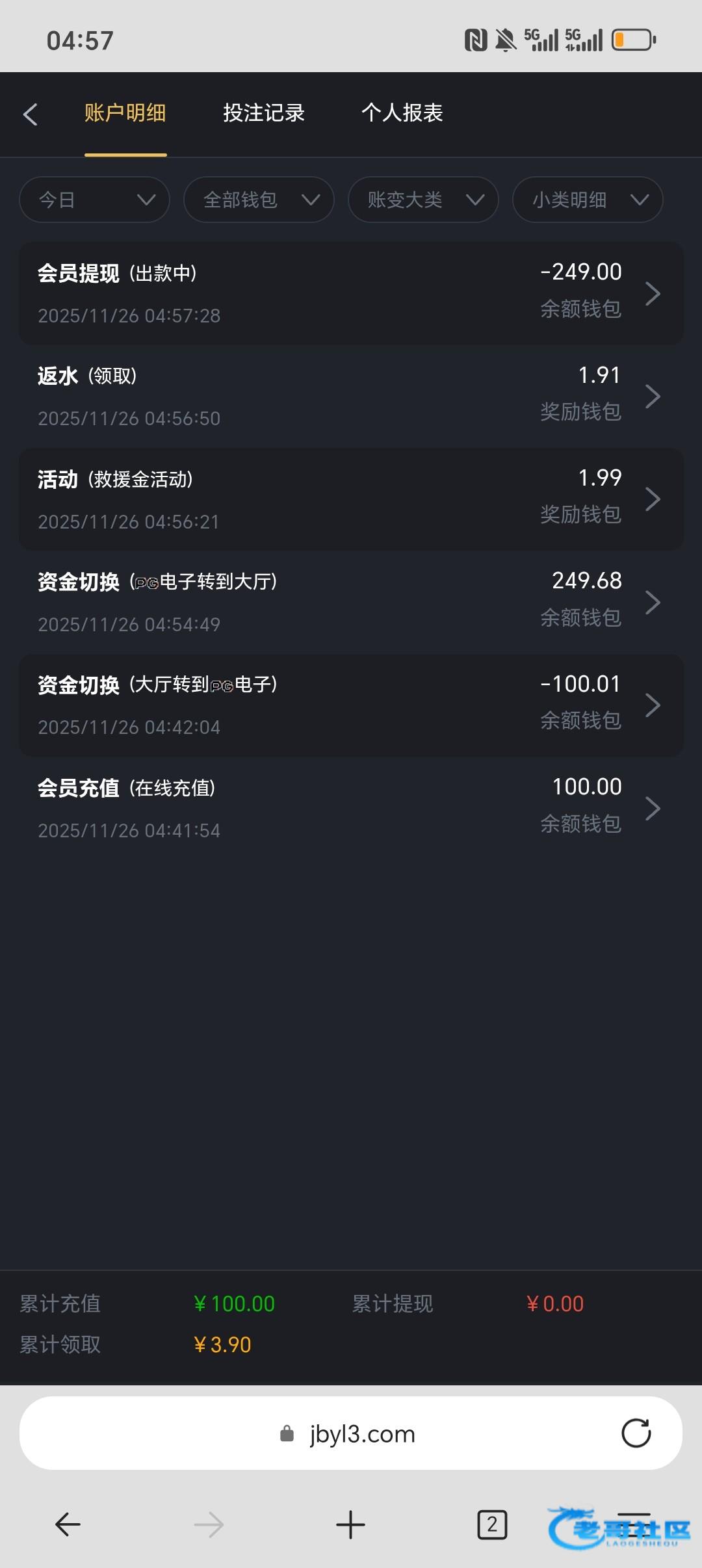Open the browser menu icon

tap(634, 1524)
